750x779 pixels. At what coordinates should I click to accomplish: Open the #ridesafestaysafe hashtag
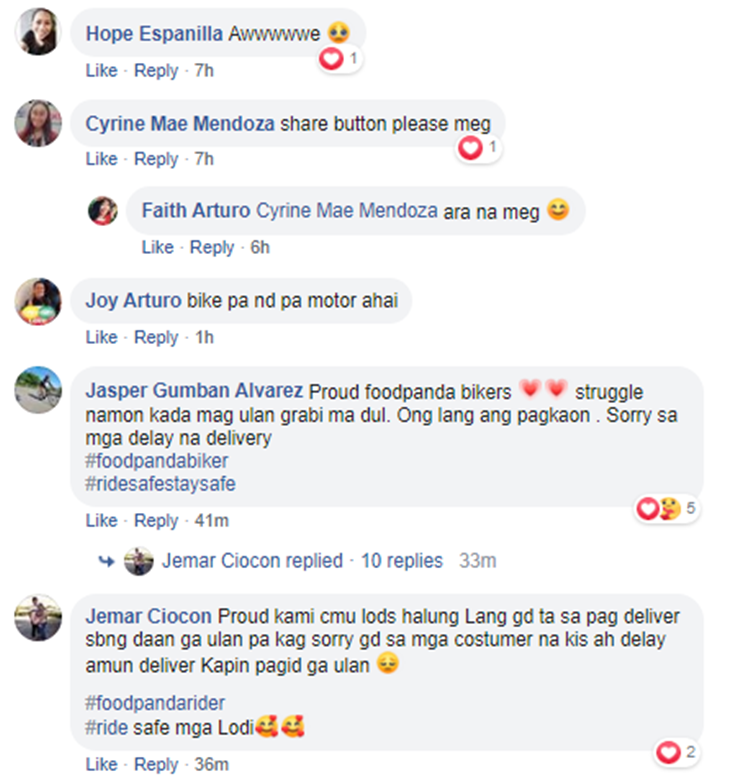point(160,484)
